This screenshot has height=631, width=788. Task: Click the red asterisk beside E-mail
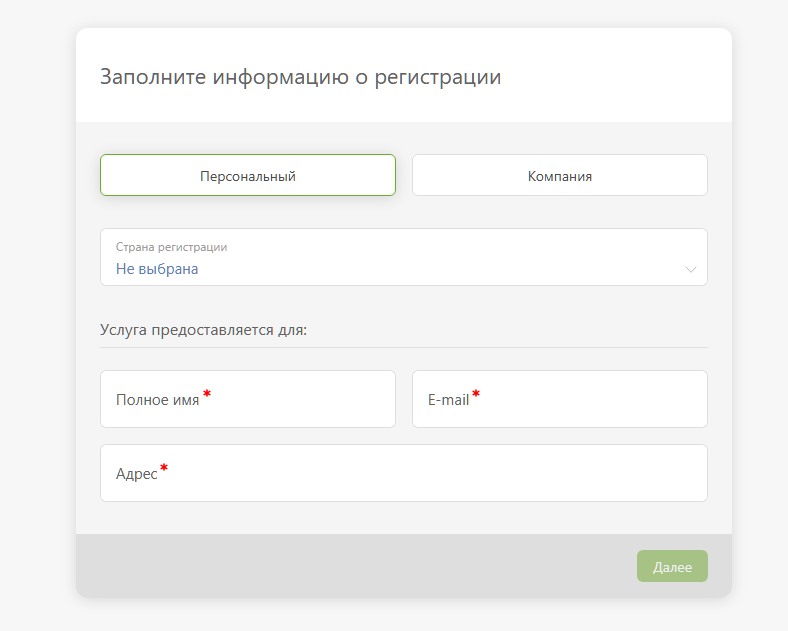[476, 393]
